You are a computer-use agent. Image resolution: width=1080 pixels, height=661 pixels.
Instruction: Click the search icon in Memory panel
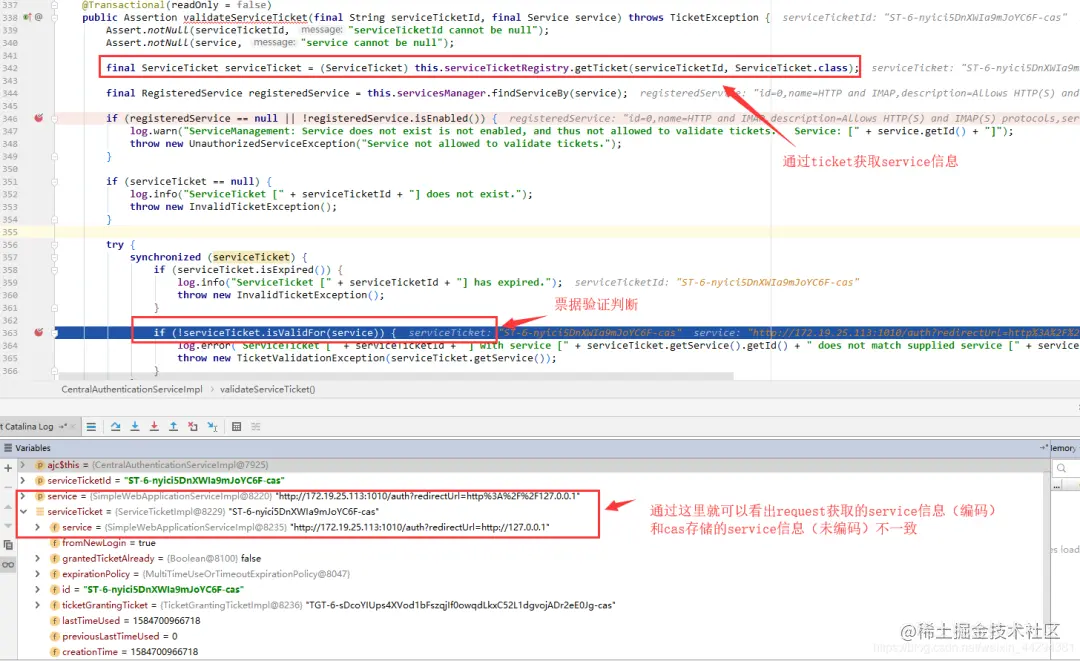click(1061, 468)
